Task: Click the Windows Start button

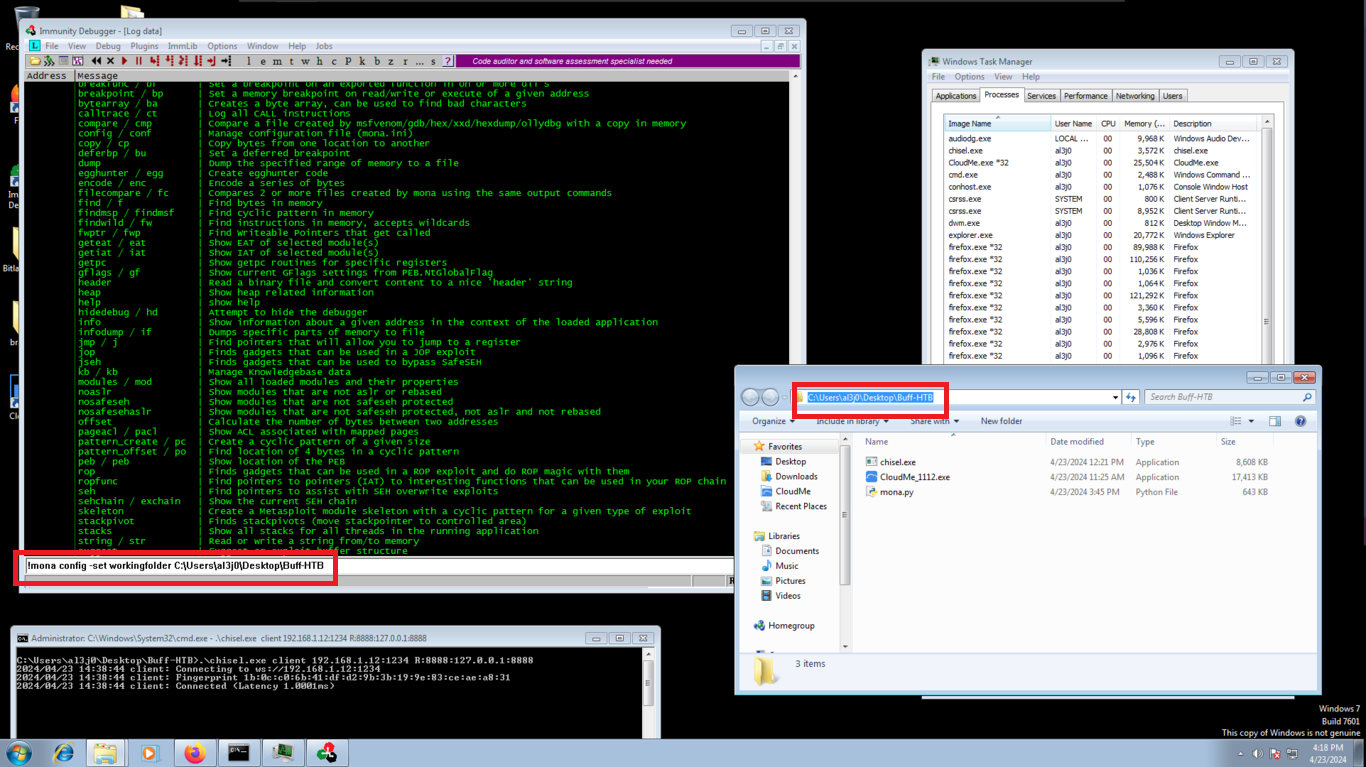Action: (18, 753)
